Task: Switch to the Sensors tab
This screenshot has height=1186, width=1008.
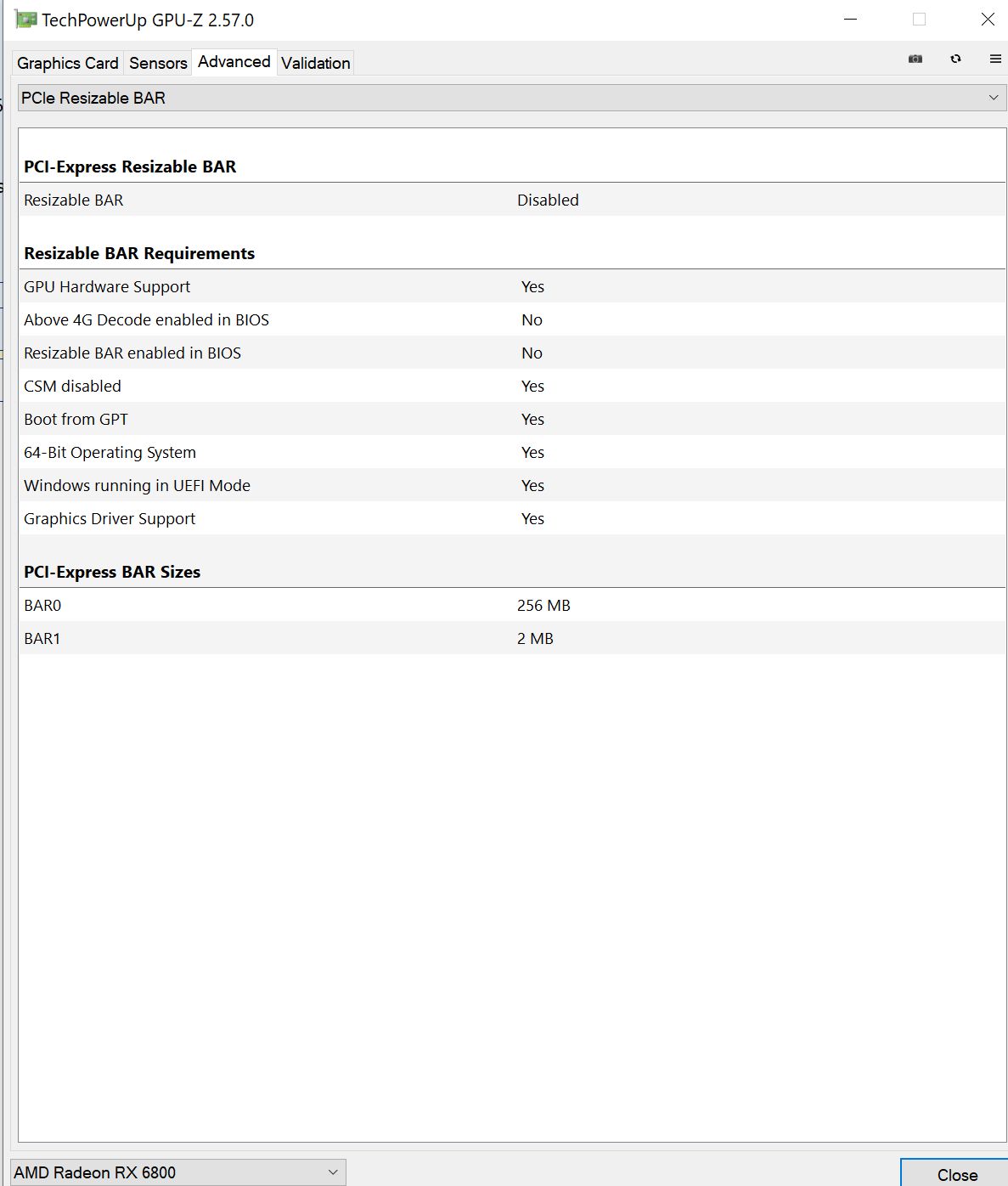Action: pos(158,63)
